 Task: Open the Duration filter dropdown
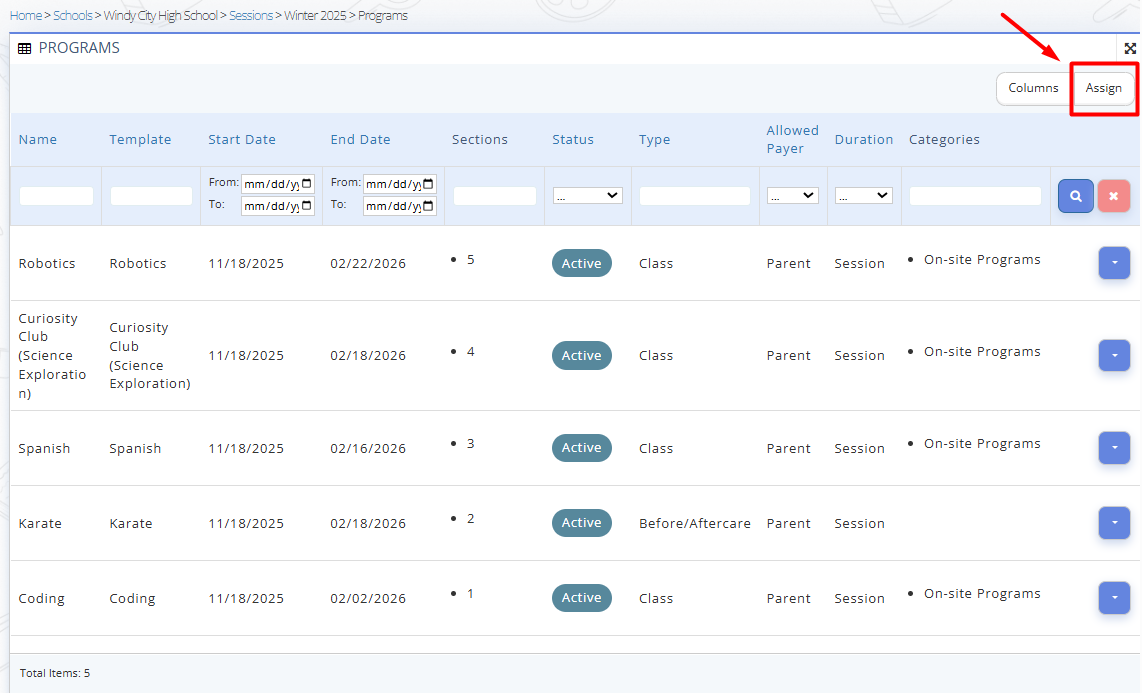click(x=863, y=196)
